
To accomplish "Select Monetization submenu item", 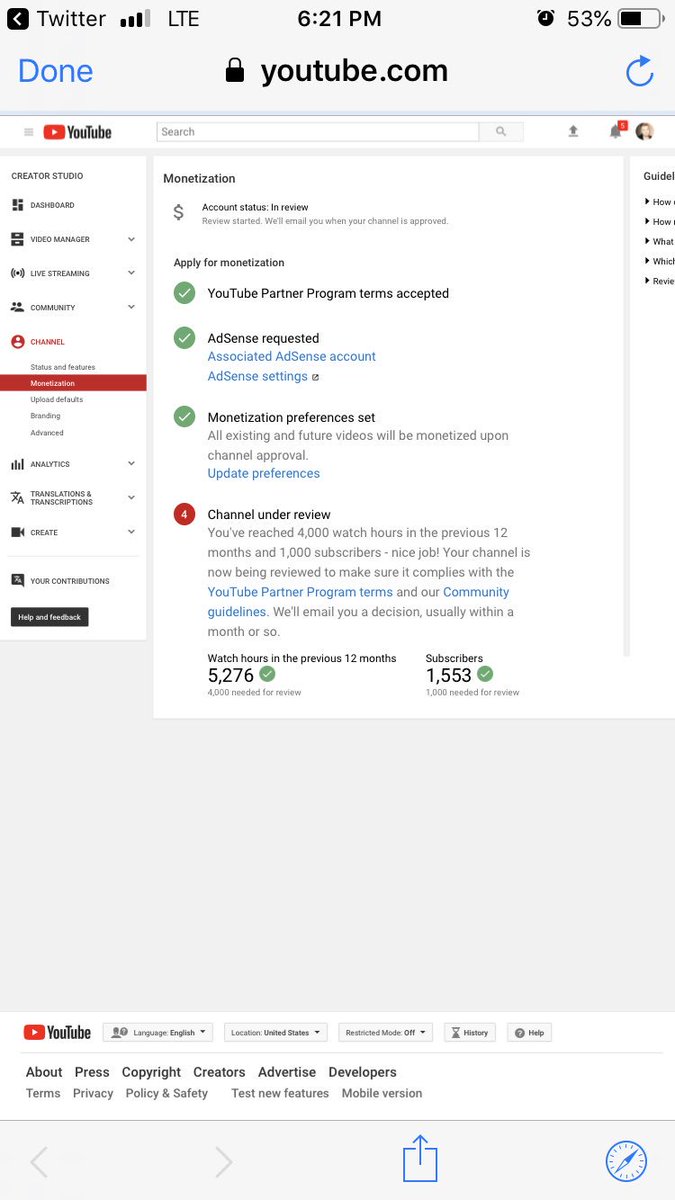I will (x=73, y=383).
